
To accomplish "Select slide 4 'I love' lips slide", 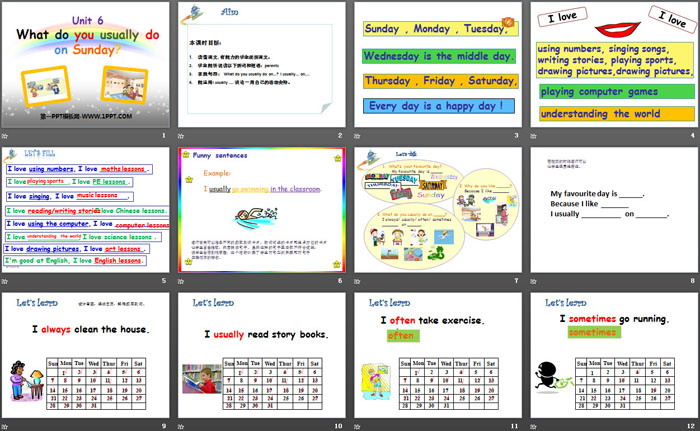I will (614, 65).
